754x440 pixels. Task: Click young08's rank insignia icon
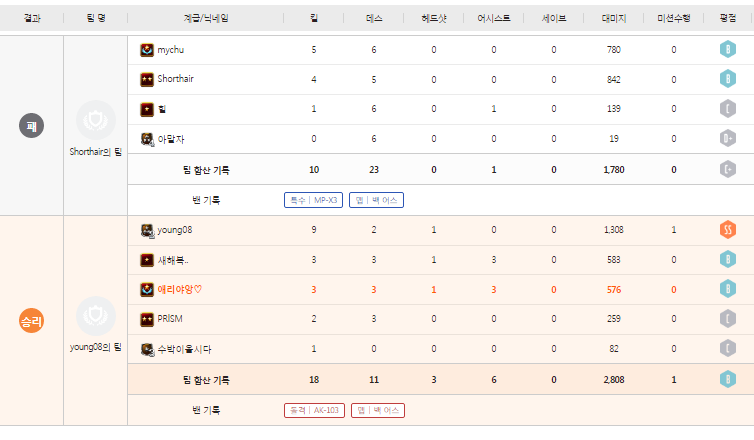[x=147, y=230]
